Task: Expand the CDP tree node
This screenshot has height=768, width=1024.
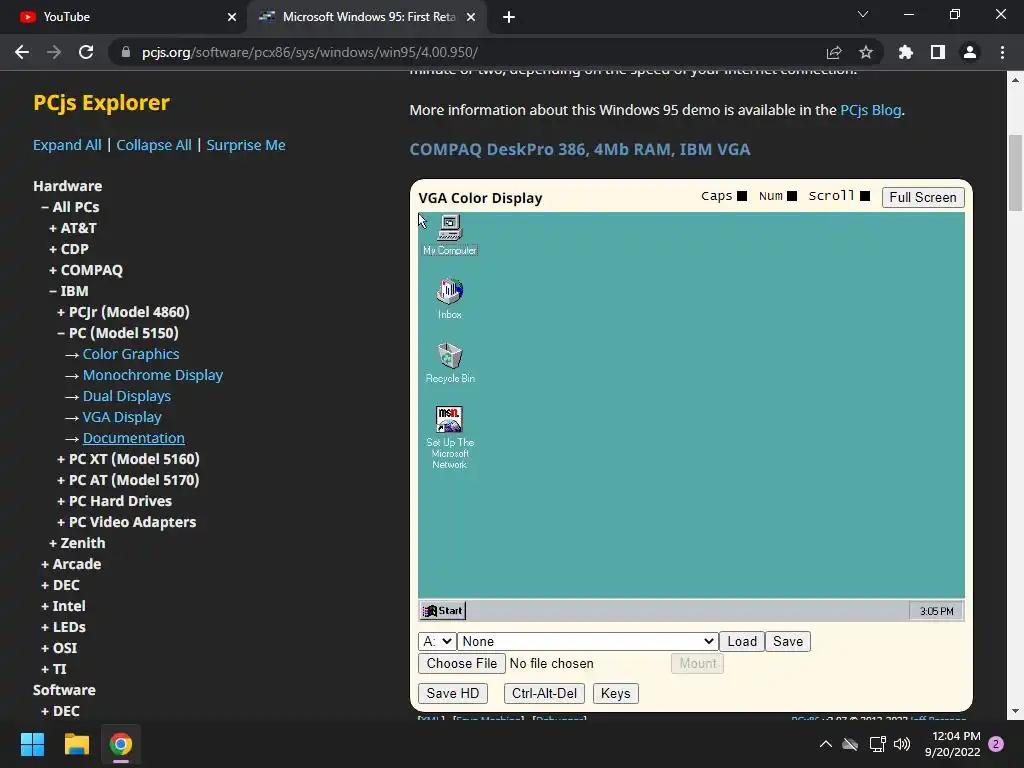Action: tap(69, 249)
